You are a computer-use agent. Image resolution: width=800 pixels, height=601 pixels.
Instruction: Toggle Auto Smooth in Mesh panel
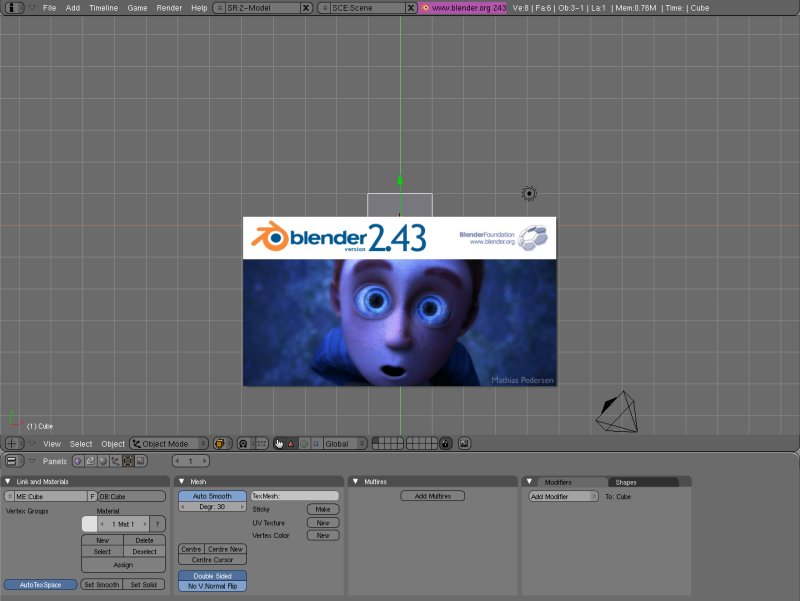tap(212, 496)
